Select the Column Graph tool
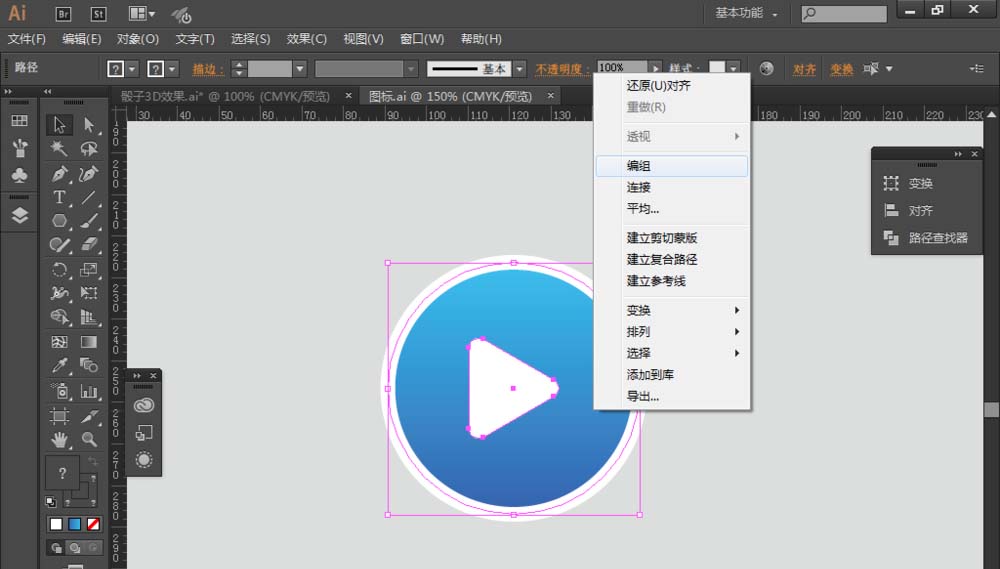The height and width of the screenshot is (569, 1000). (89, 390)
